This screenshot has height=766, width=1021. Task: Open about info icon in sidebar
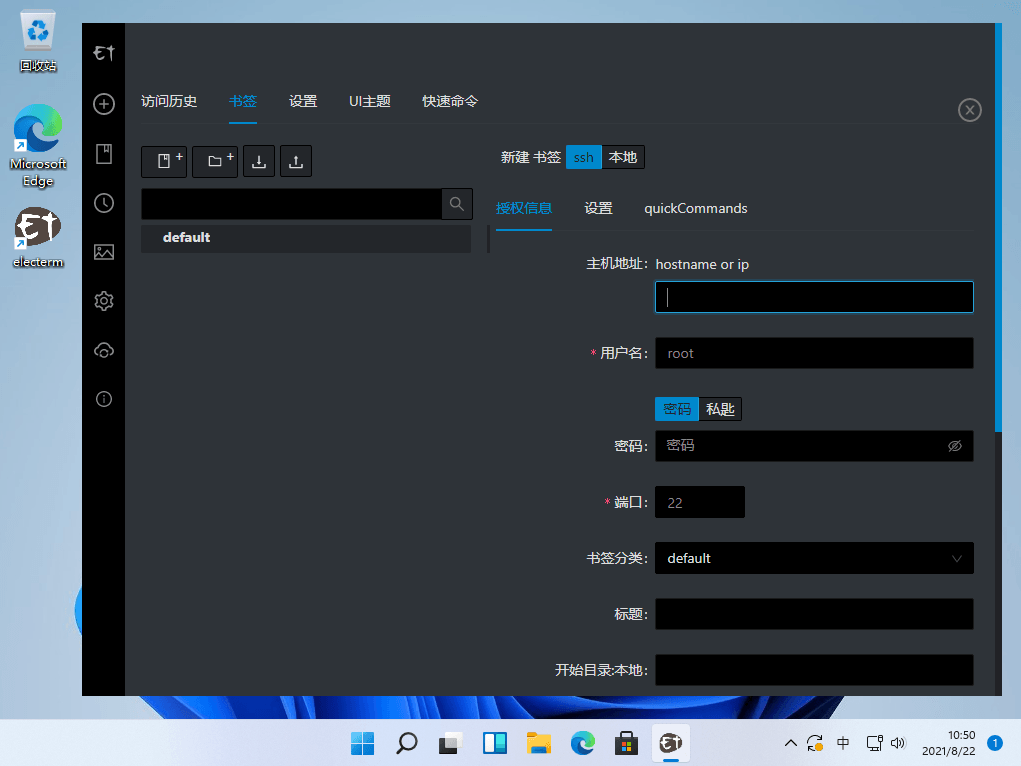point(104,399)
